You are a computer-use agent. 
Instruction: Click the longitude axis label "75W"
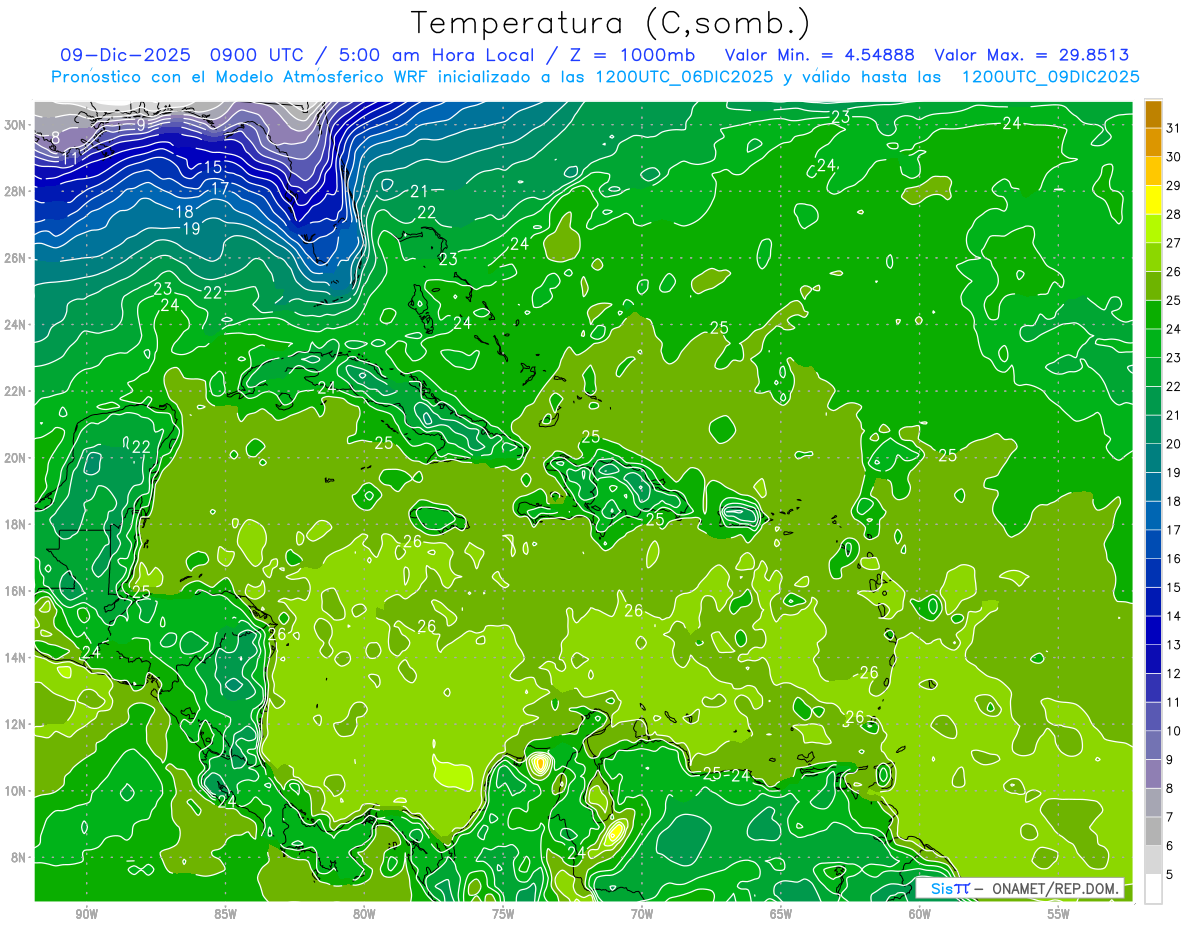pyautogui.click(x=503, y=913)
